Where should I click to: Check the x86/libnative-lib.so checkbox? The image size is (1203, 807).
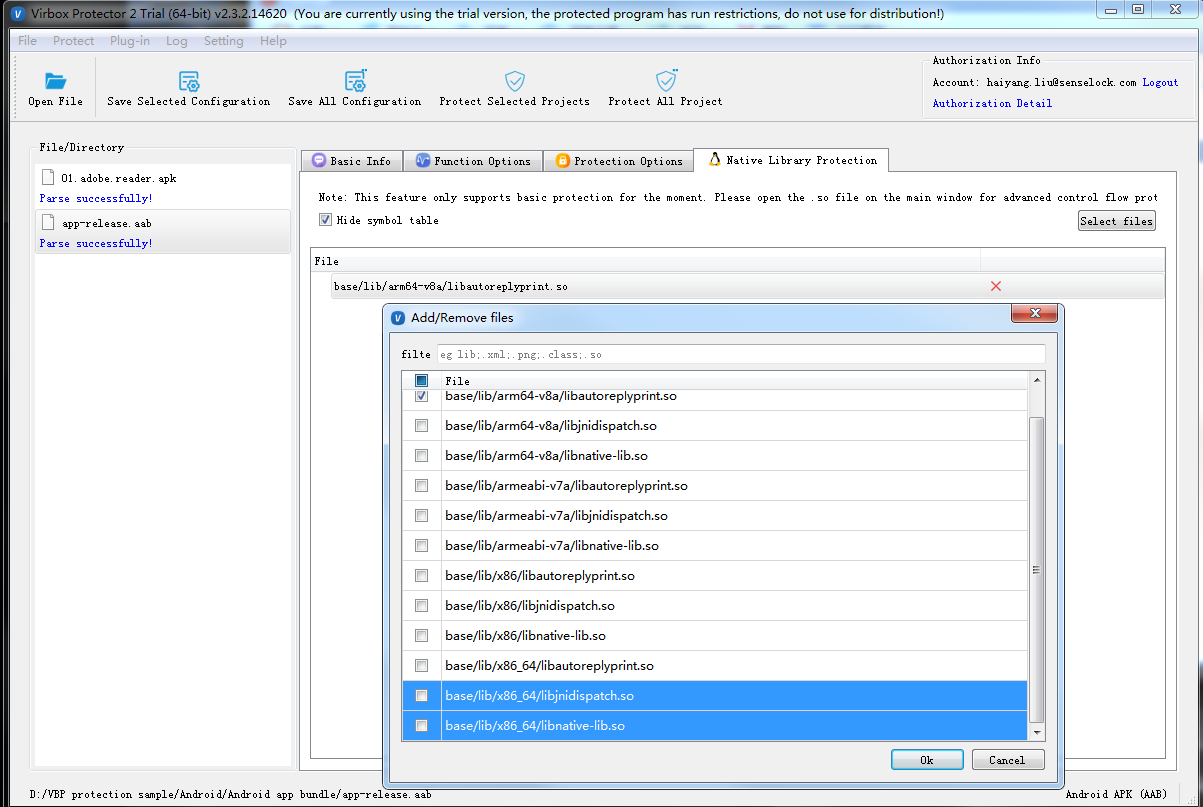pos(421,636)
